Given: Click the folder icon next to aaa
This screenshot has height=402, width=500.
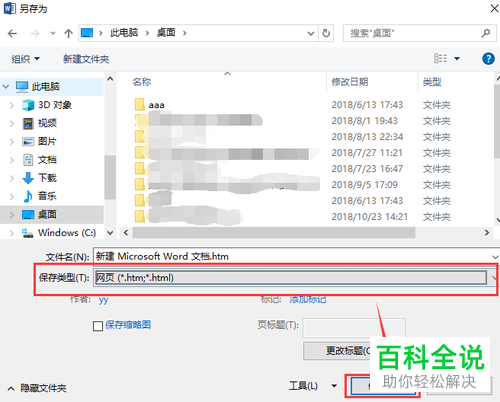Looking at the screenshot, I should point(140,104).
